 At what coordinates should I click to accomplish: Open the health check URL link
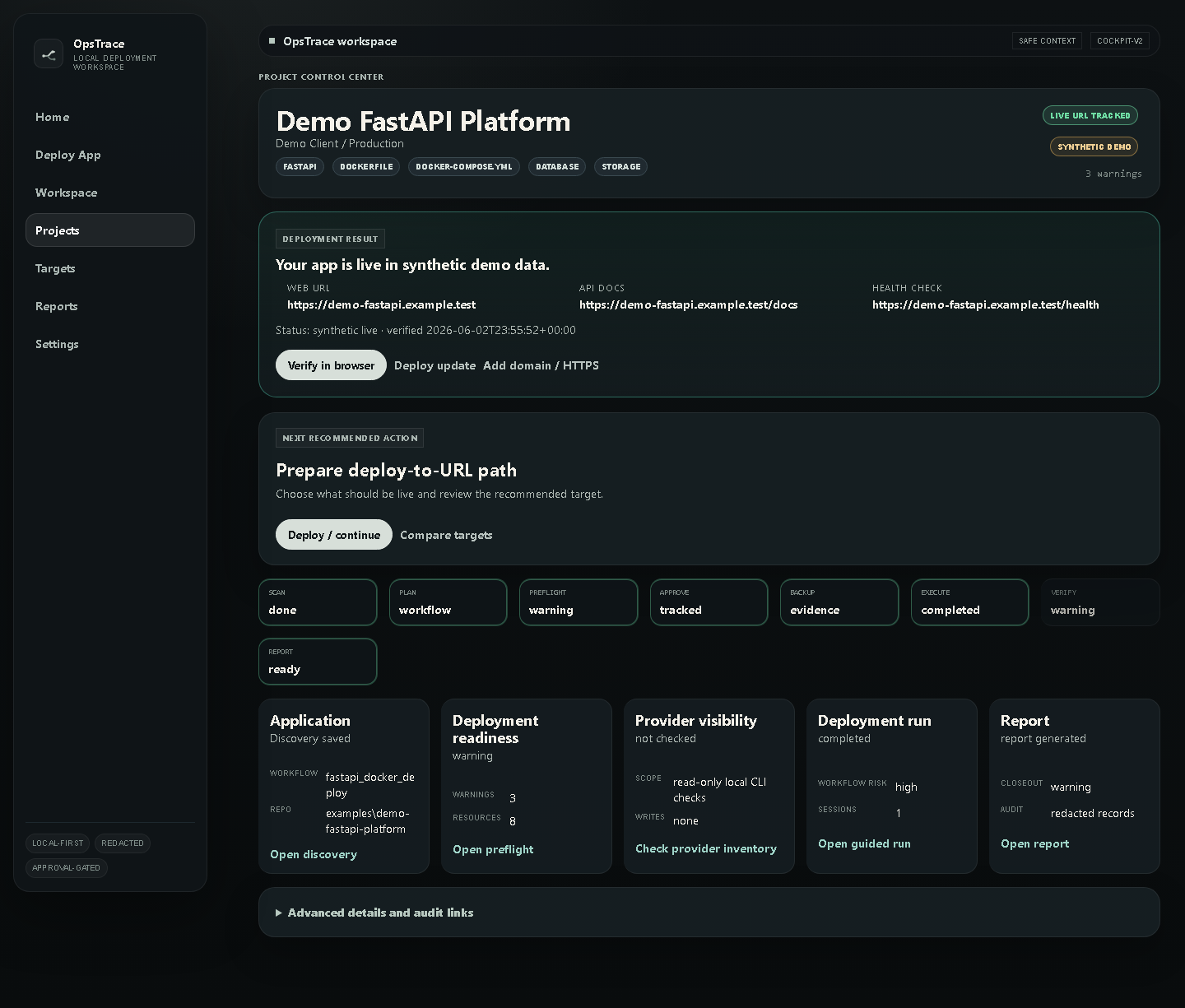(985, 304)
